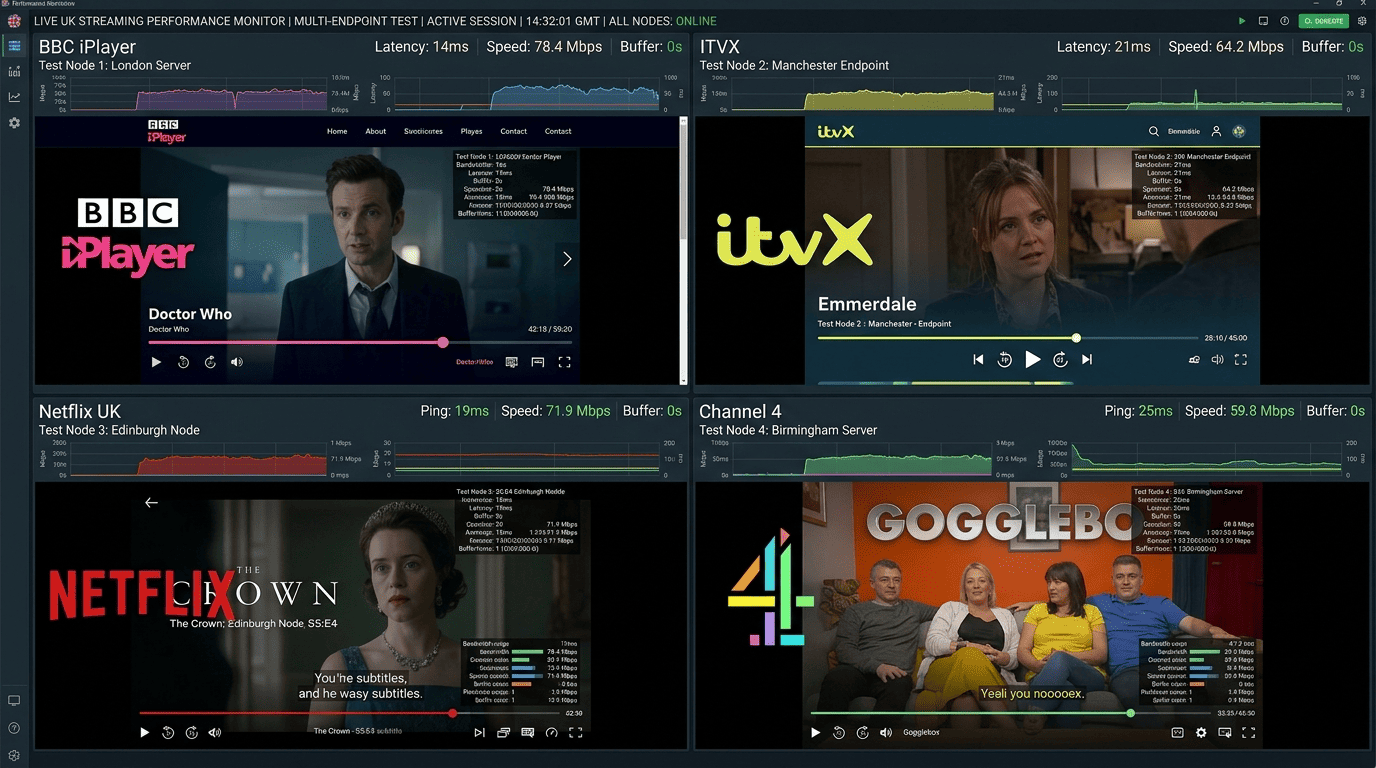Go fullscreen in the Channel 4 player
The height and width of the screenshot is (768, 1376).
tap(1248, 733)
